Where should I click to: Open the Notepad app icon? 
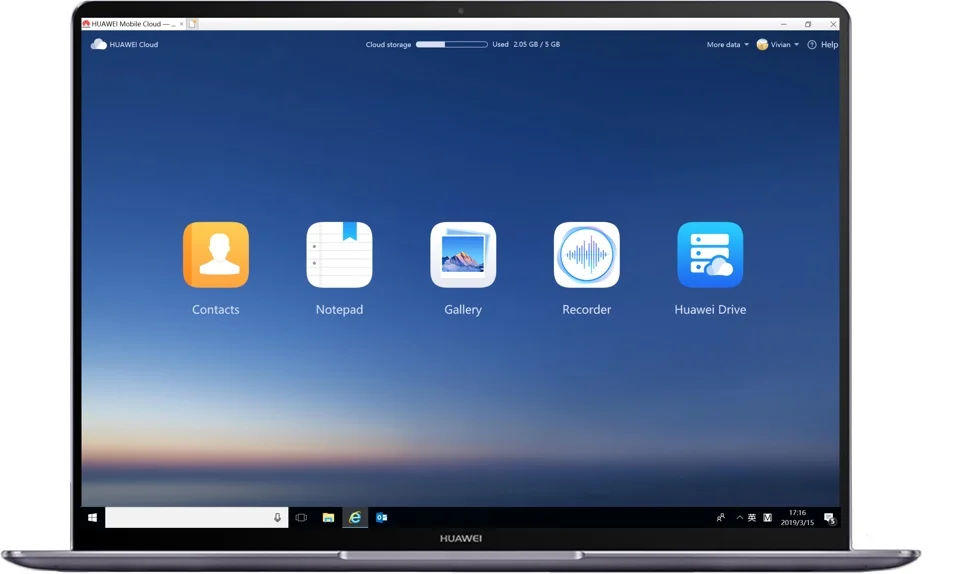[339, 254]
